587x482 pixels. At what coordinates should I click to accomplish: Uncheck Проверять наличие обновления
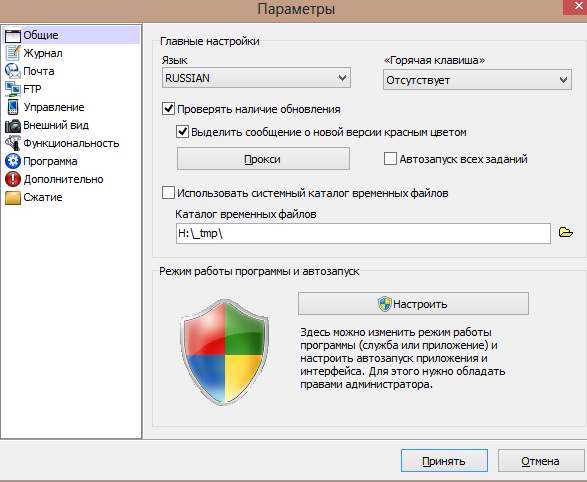(x=168, y=109)
